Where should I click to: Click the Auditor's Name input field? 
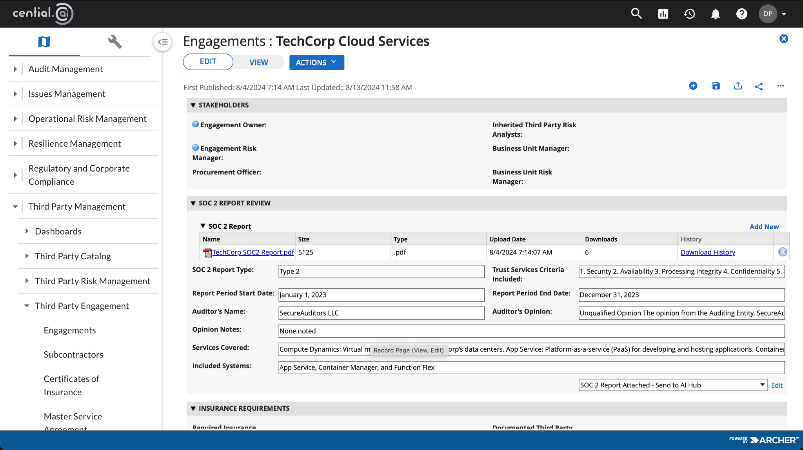(x=381, y=313)
